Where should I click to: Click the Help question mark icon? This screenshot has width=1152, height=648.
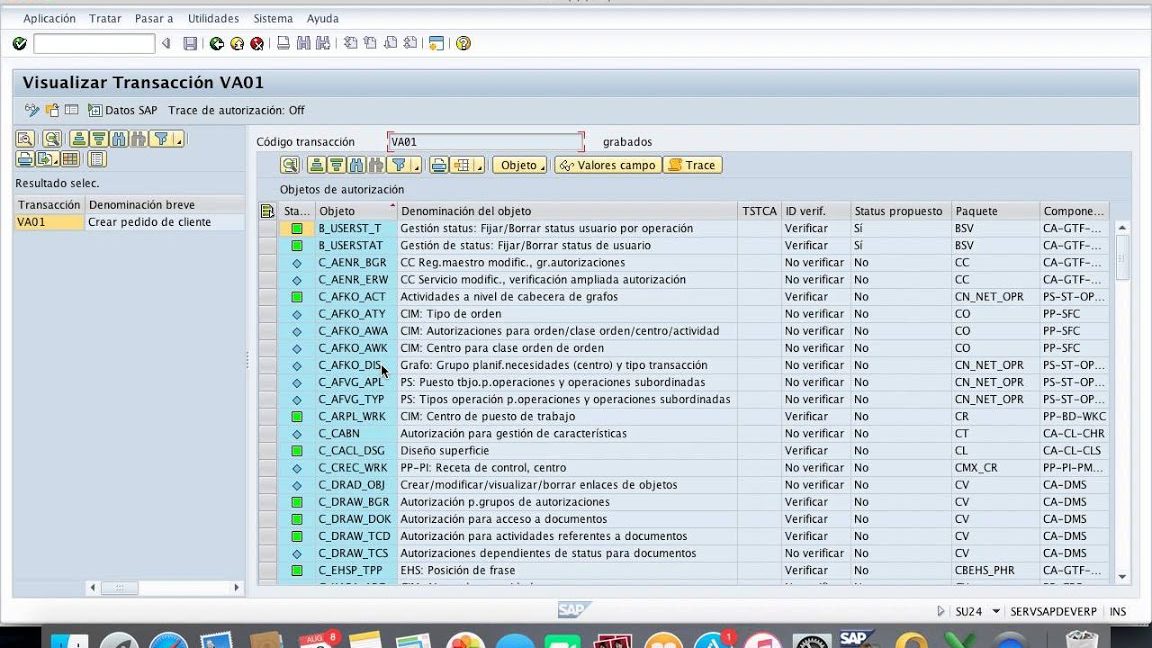click(463, 44)
